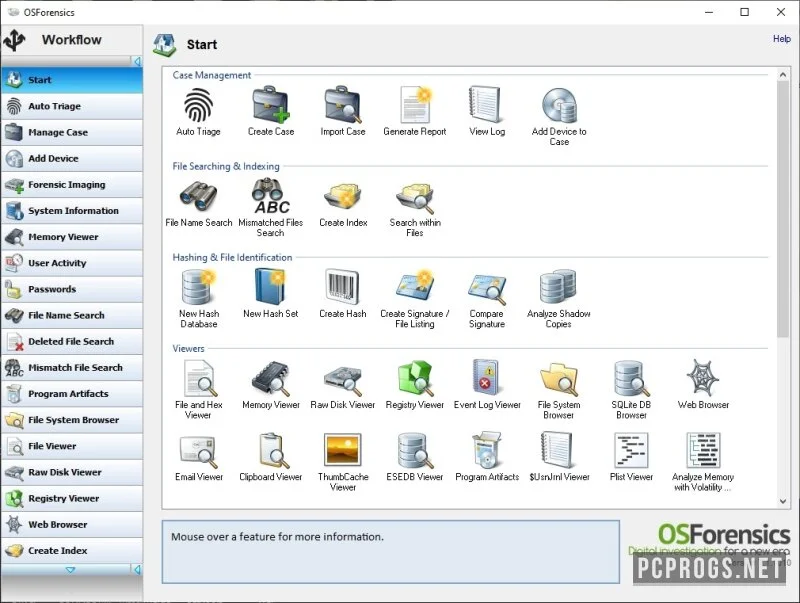Open the Email Viewer

click(198, 451)
